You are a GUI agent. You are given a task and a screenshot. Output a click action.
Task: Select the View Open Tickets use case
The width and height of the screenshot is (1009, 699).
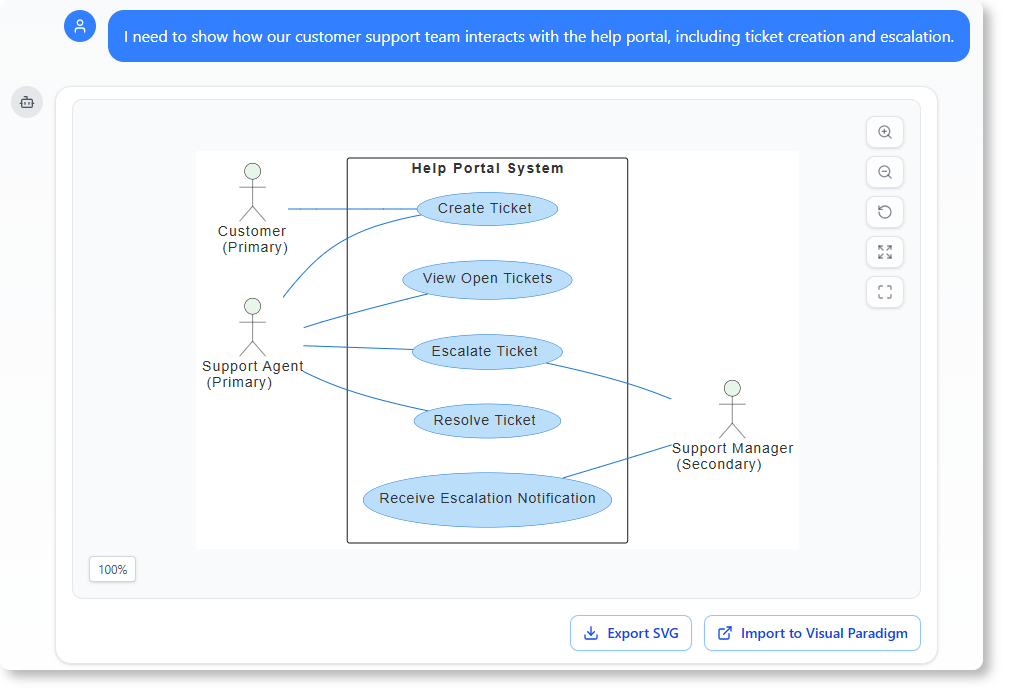click(487, 279)
